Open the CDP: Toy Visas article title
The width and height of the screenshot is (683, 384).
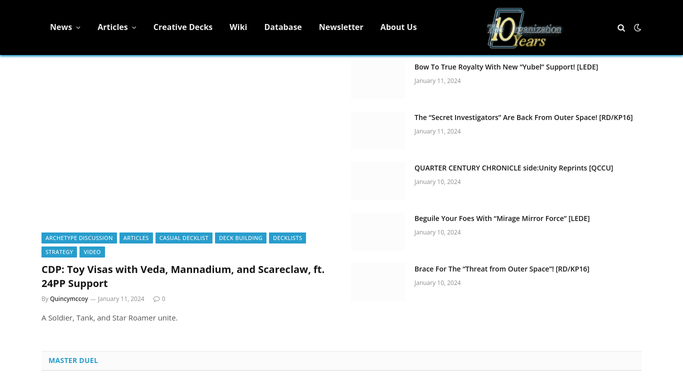[183, 276]
